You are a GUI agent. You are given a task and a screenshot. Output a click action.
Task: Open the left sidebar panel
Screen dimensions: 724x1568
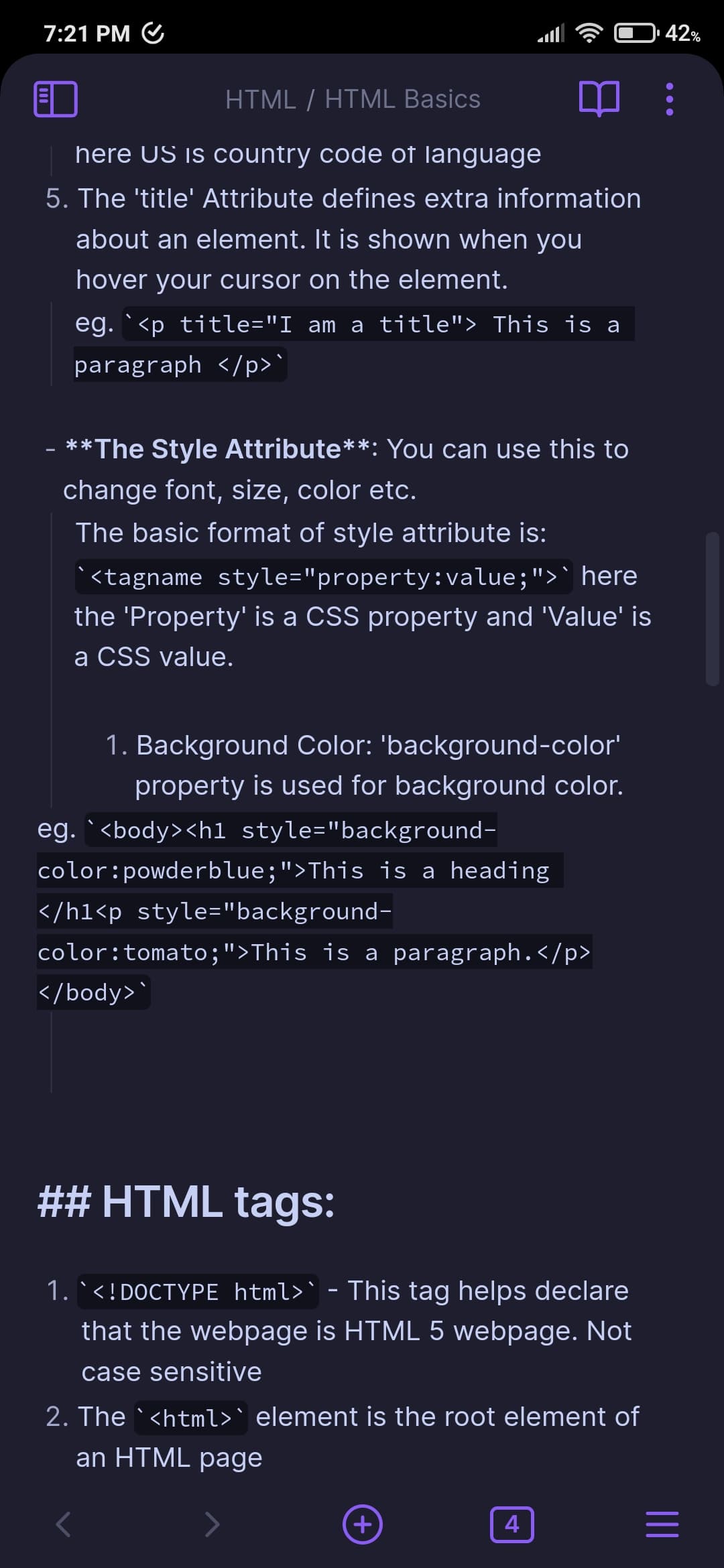click(56, 99)
